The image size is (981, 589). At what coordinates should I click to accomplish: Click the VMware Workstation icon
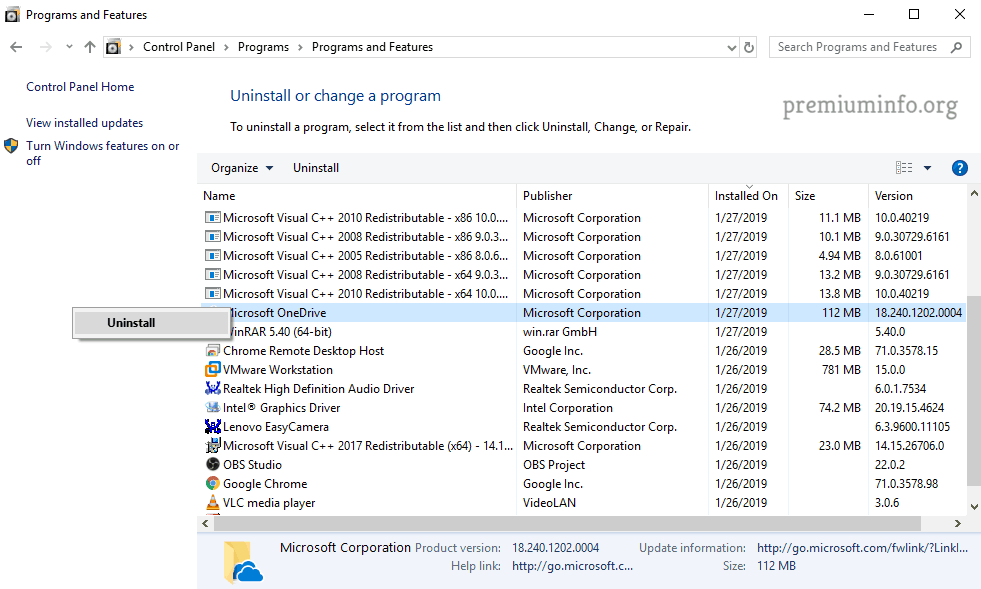coord(213,369)
